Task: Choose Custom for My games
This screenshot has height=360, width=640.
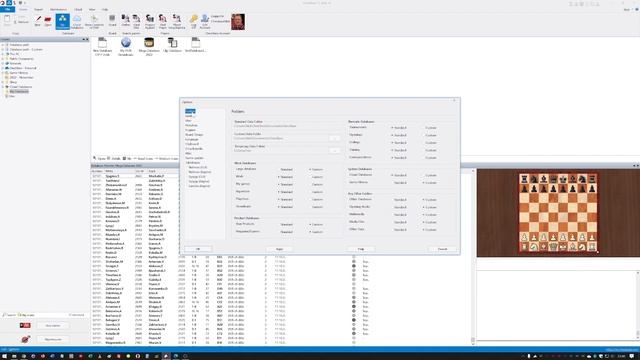Action: 316,184
